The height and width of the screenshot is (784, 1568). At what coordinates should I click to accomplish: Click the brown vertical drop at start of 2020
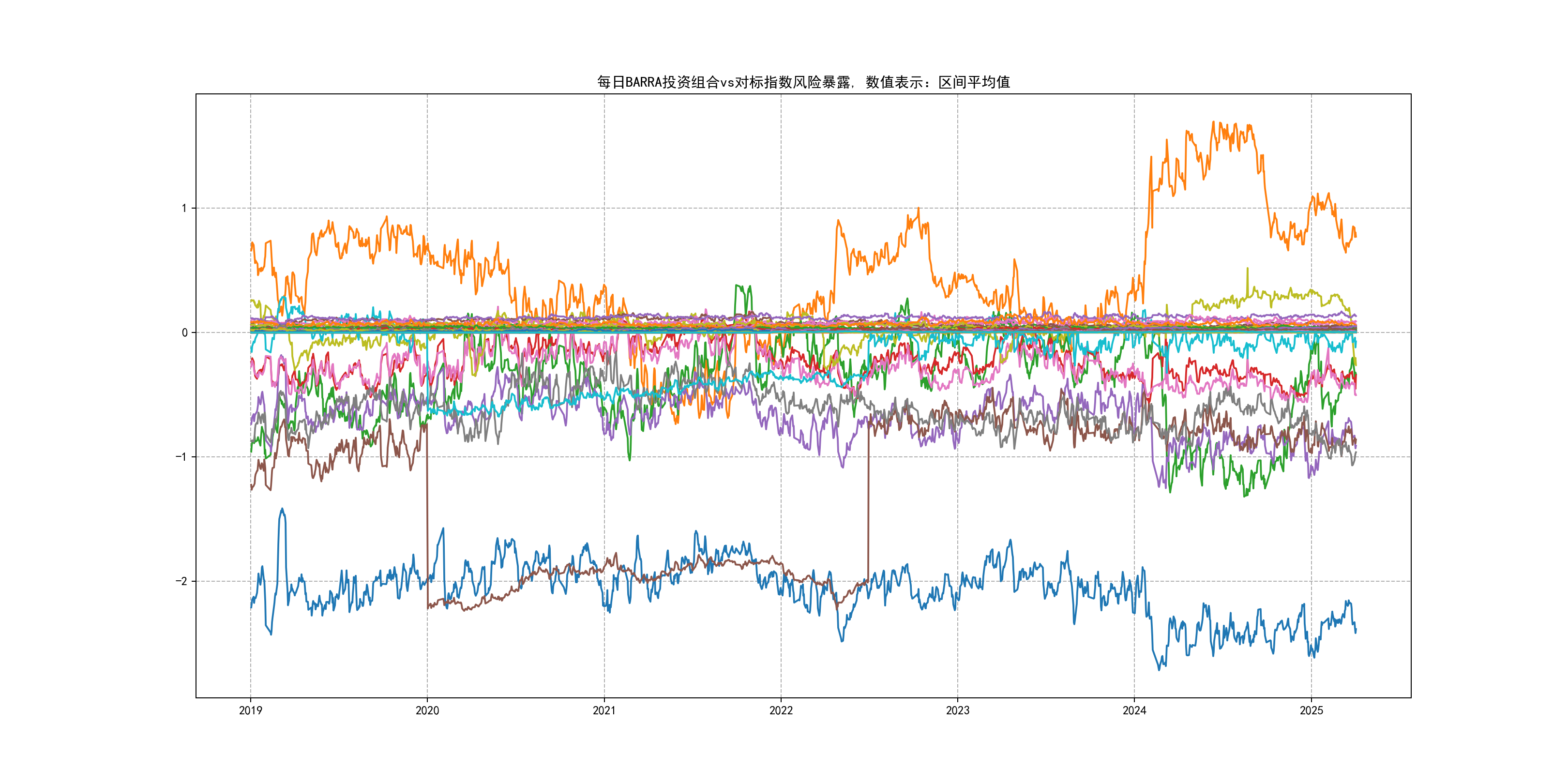pyautogui.click(x=427, y=517)
